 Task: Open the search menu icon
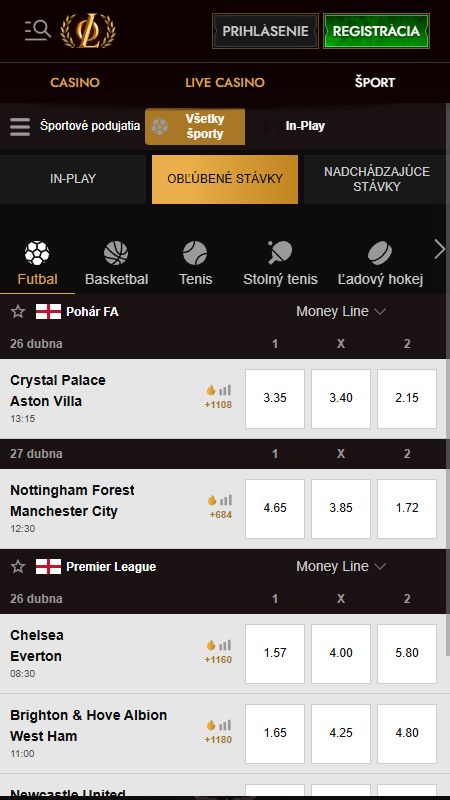(38, 31)
